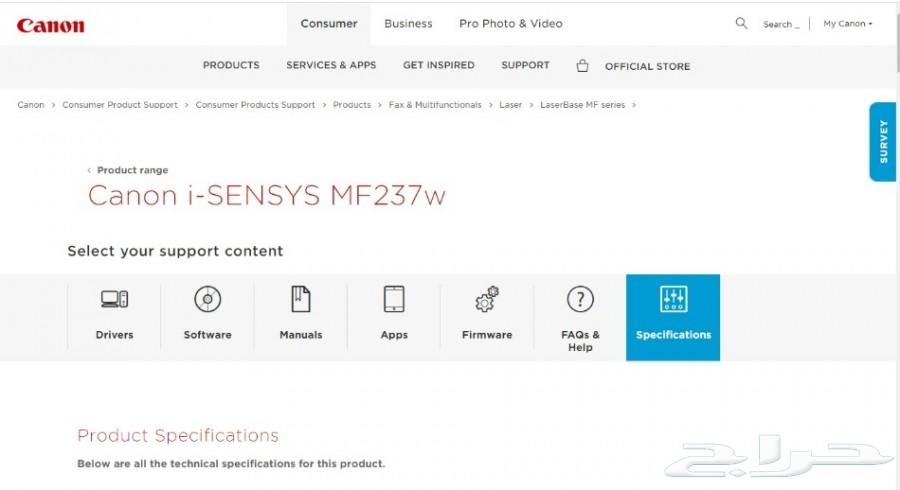Click the Search input field
The width and height of the screenshot is (900, 490).
781,24
